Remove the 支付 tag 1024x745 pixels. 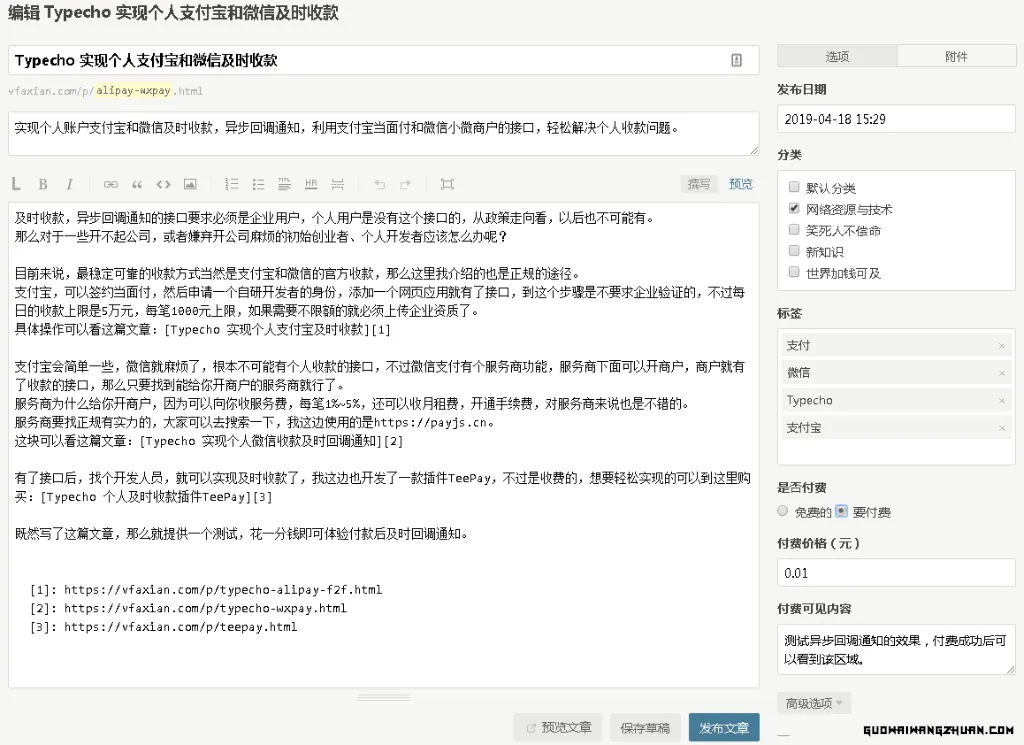[1002, 346]
